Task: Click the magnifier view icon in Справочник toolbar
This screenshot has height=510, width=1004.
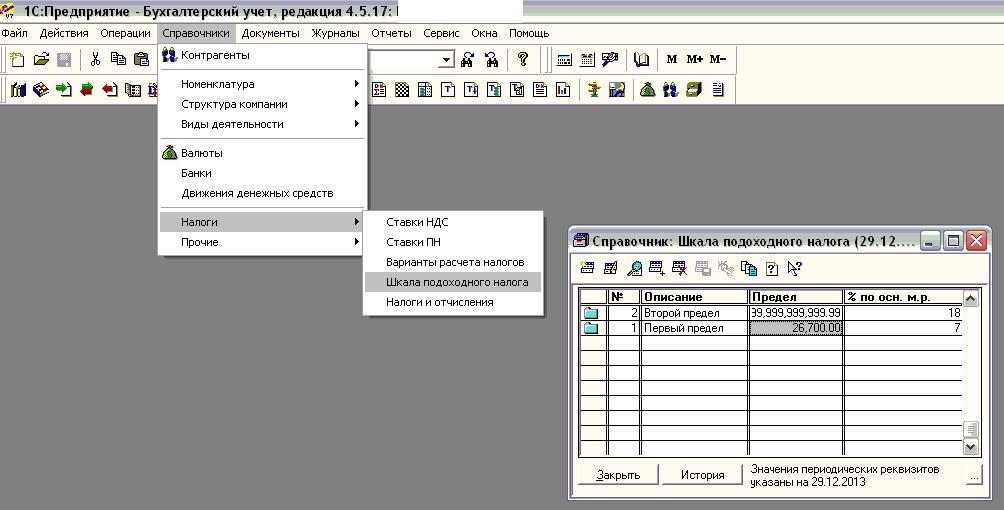Action: [x=634, y=268]
